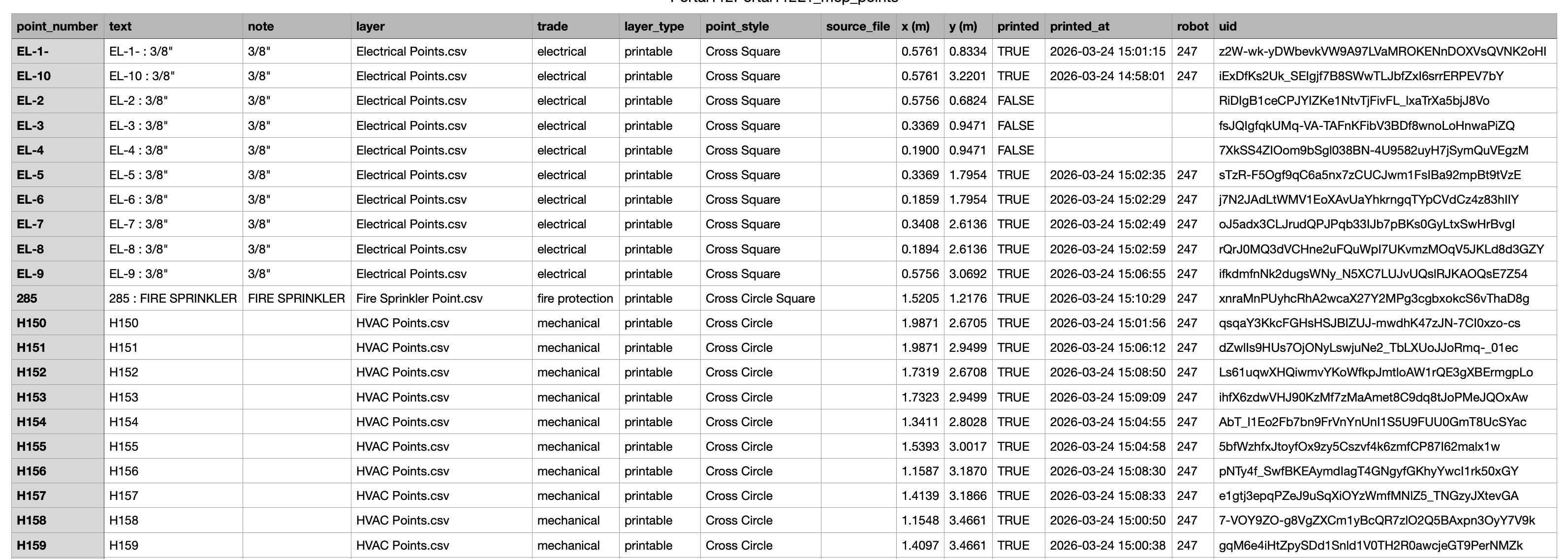This screenshot has height=559, width=1568.
Task: Select y value 3.4661 in H158 row
Action: coord(968,521)
